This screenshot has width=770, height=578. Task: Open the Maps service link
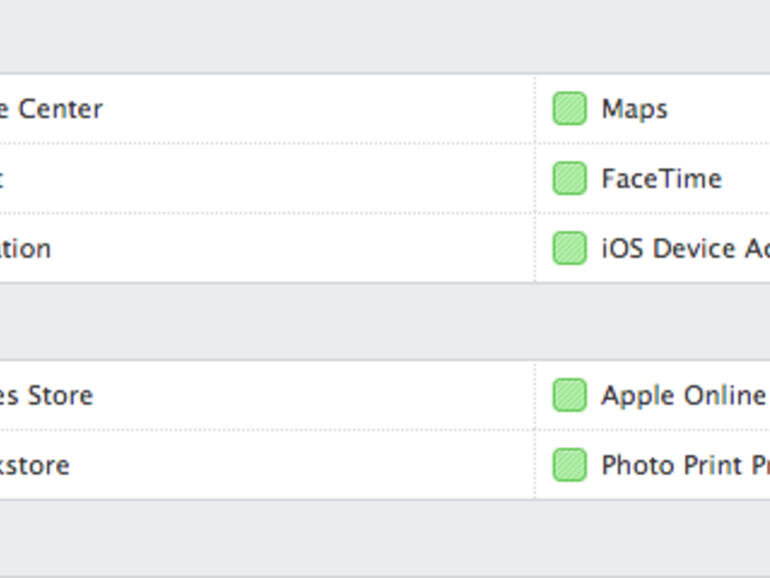click(x=634, y=108)
